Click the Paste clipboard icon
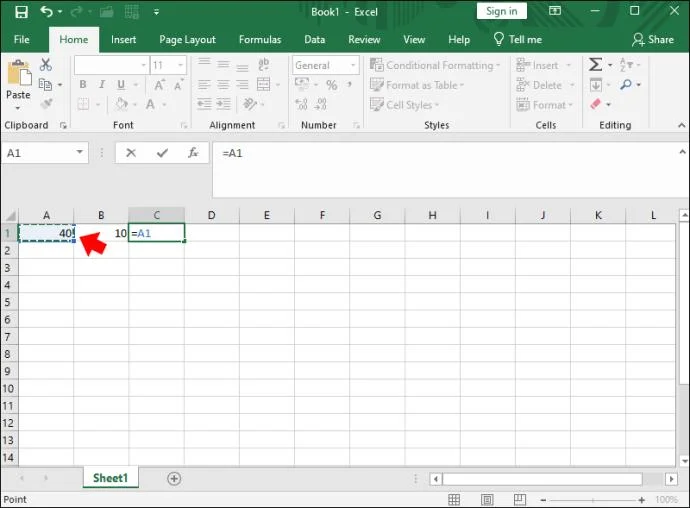 point(19,73)
